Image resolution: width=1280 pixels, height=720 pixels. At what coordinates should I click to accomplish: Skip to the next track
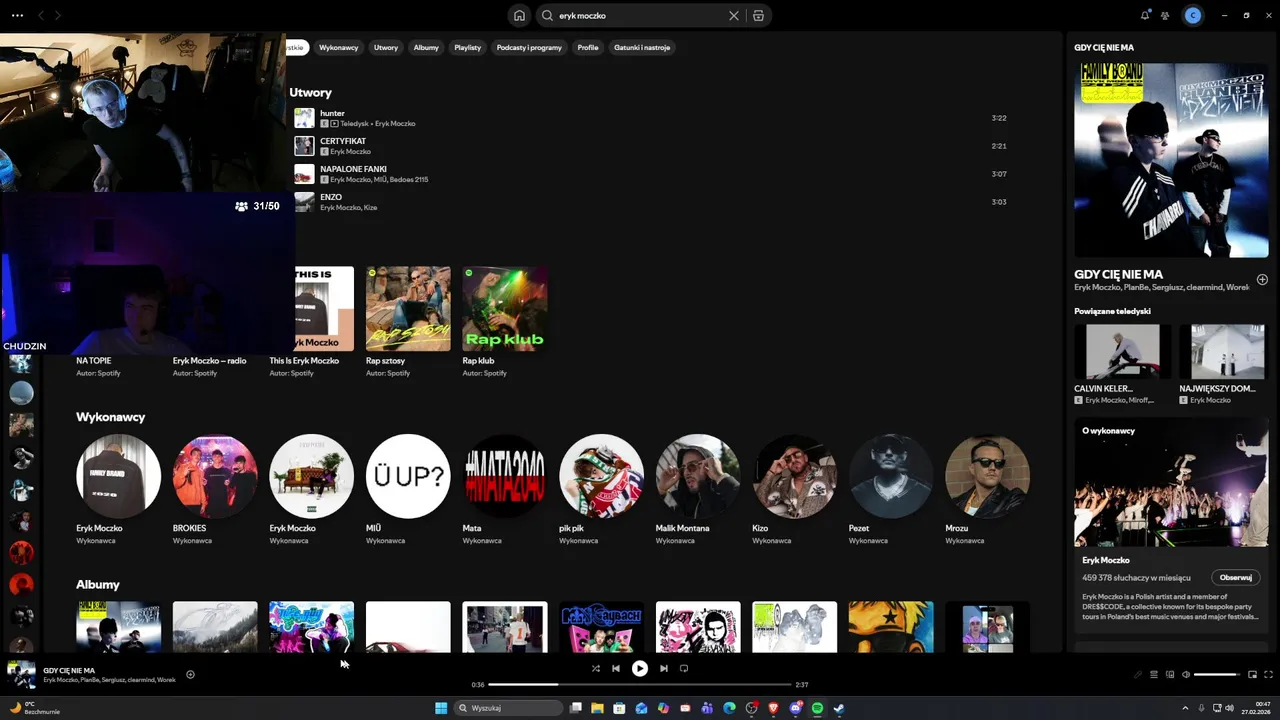[x=664, y=669]
